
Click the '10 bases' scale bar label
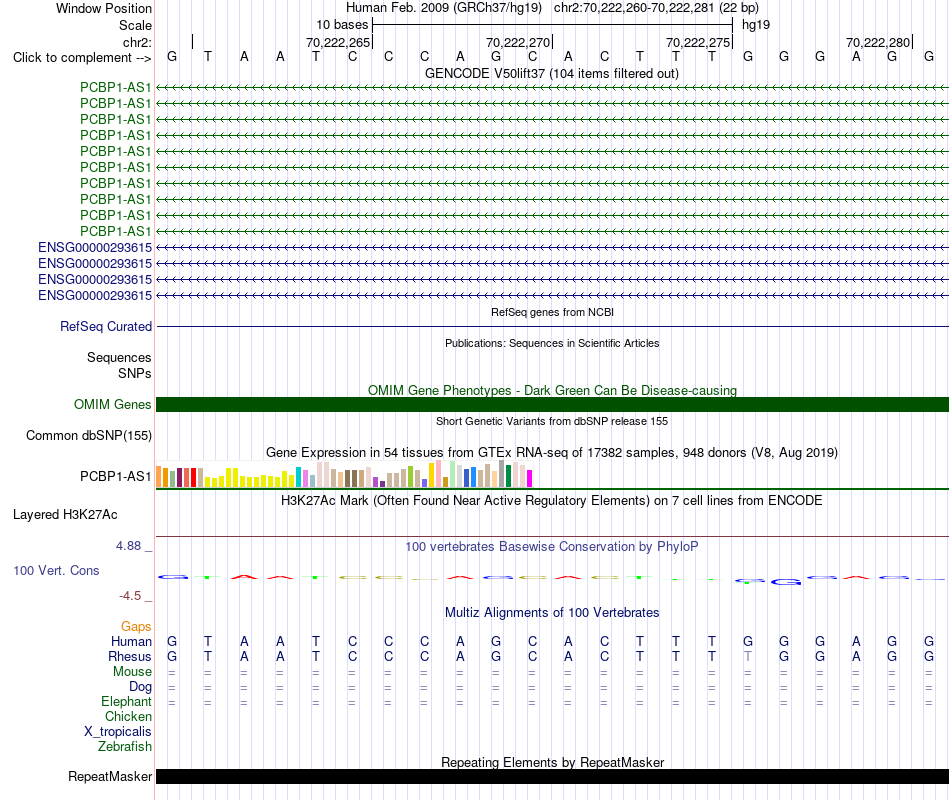[x=342, y=25]
